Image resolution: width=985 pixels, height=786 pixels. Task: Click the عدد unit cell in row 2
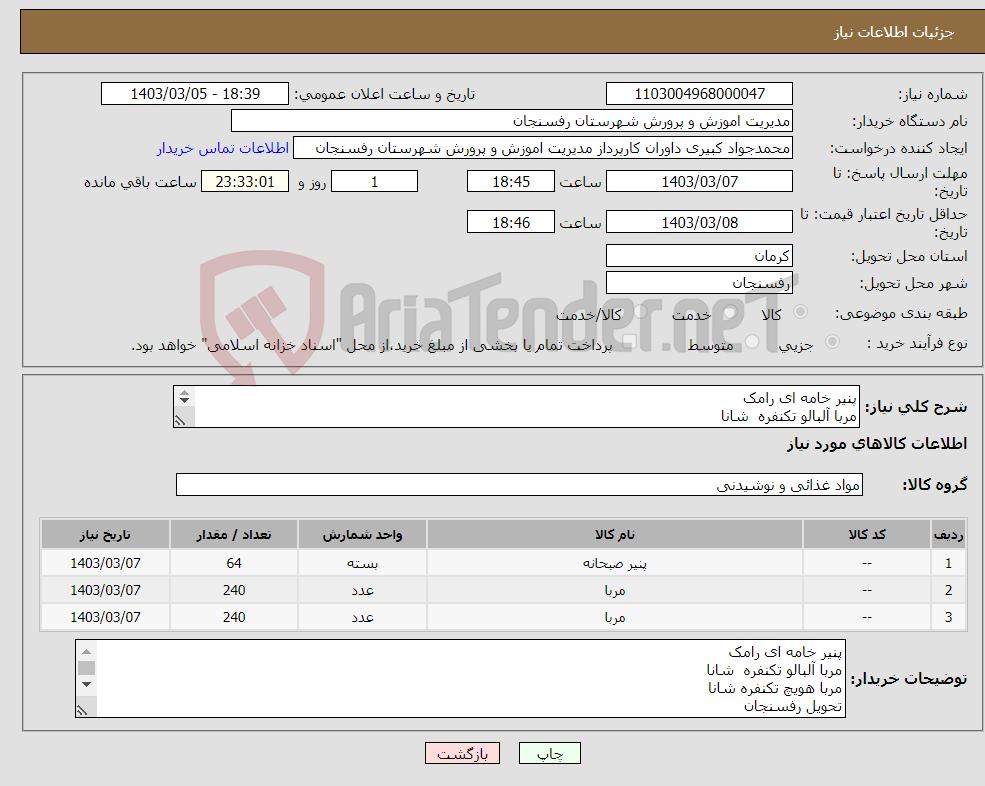coord(362,590)
